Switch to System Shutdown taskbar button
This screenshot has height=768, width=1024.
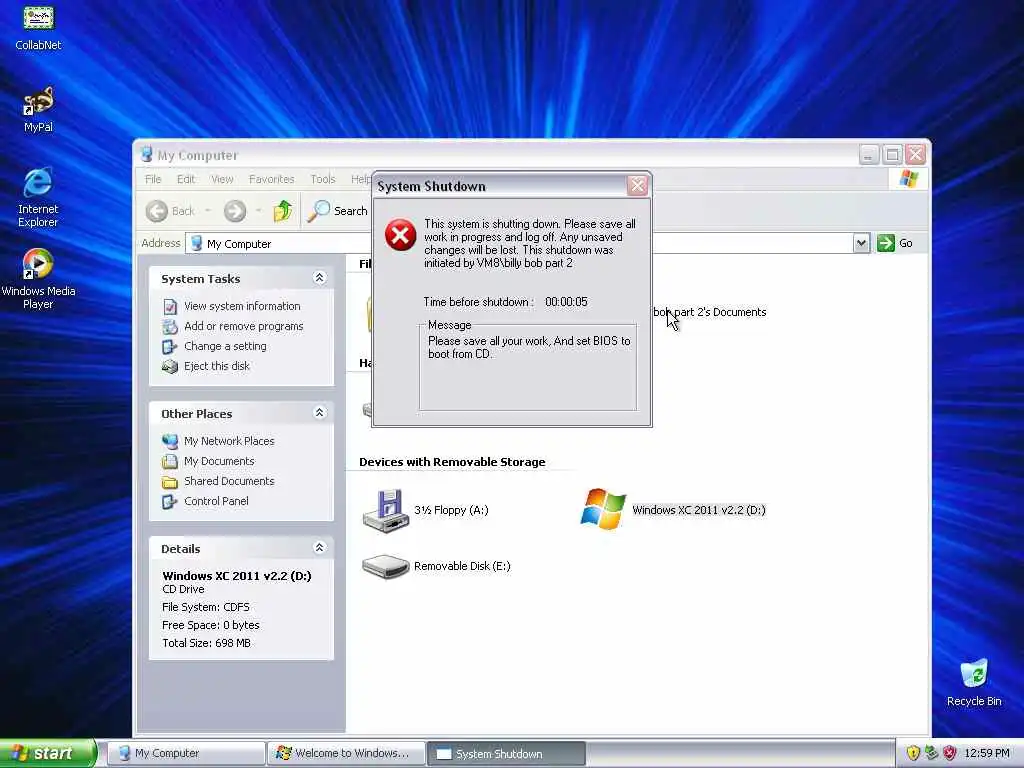[506, 754]
